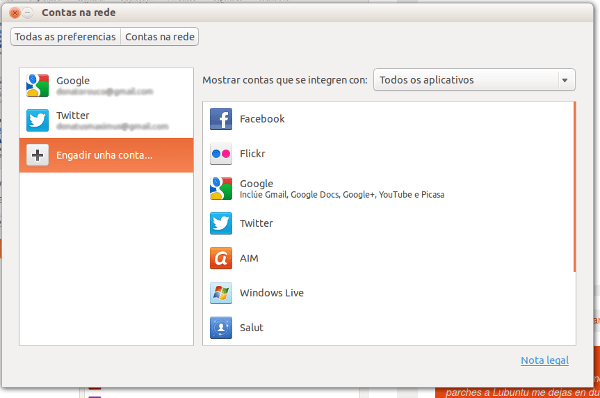Select the Engadir unha conta... entry
This screenshot has width=600, height=398.
pos(106,155)
